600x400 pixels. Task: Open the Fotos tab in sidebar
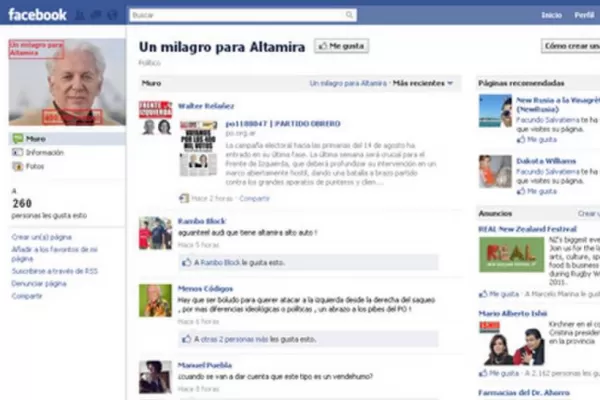(x=35, y=166)
